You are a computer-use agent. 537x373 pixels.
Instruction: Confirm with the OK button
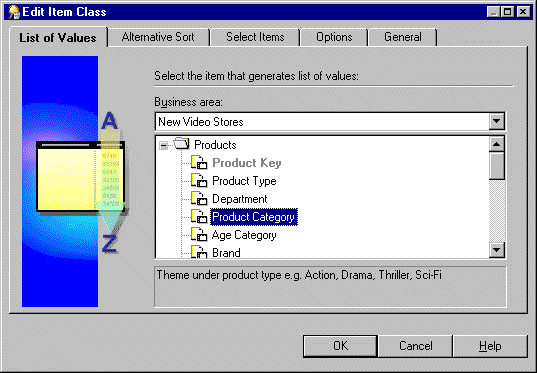coord(340,346)
